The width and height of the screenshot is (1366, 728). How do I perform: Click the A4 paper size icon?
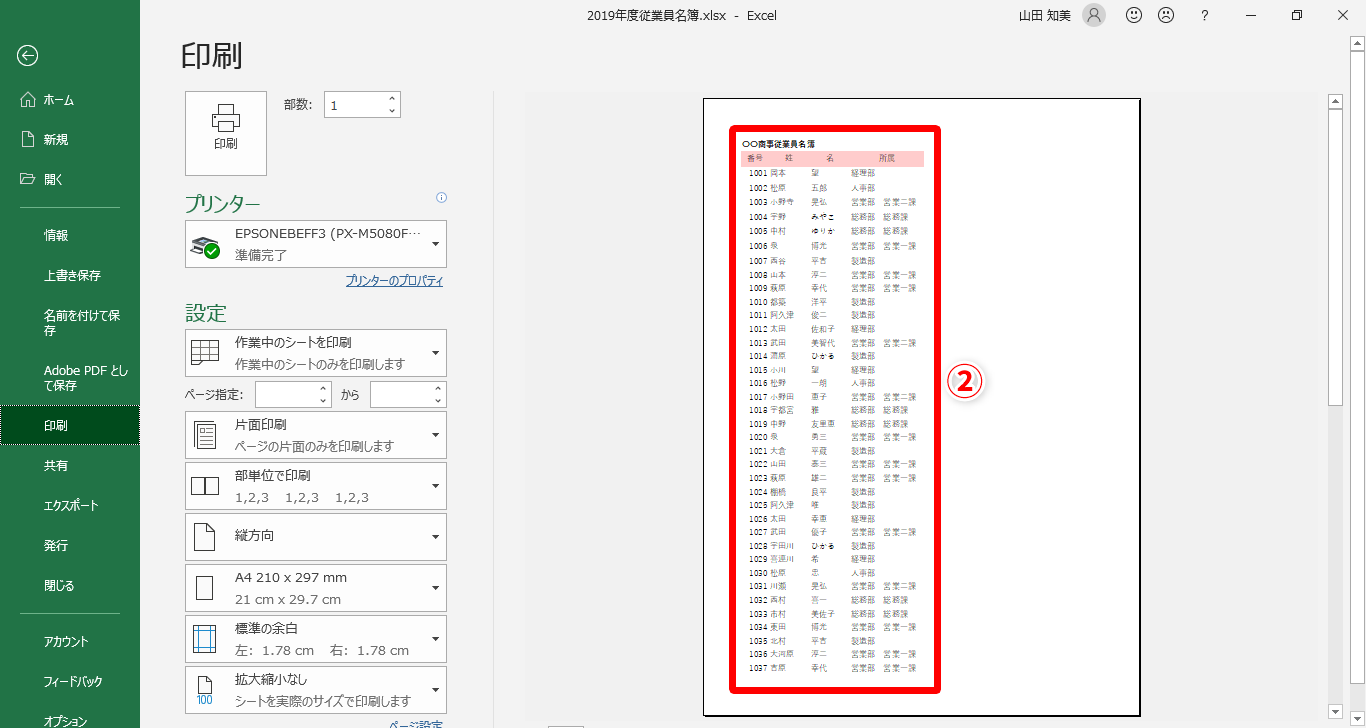pos(205,588)
